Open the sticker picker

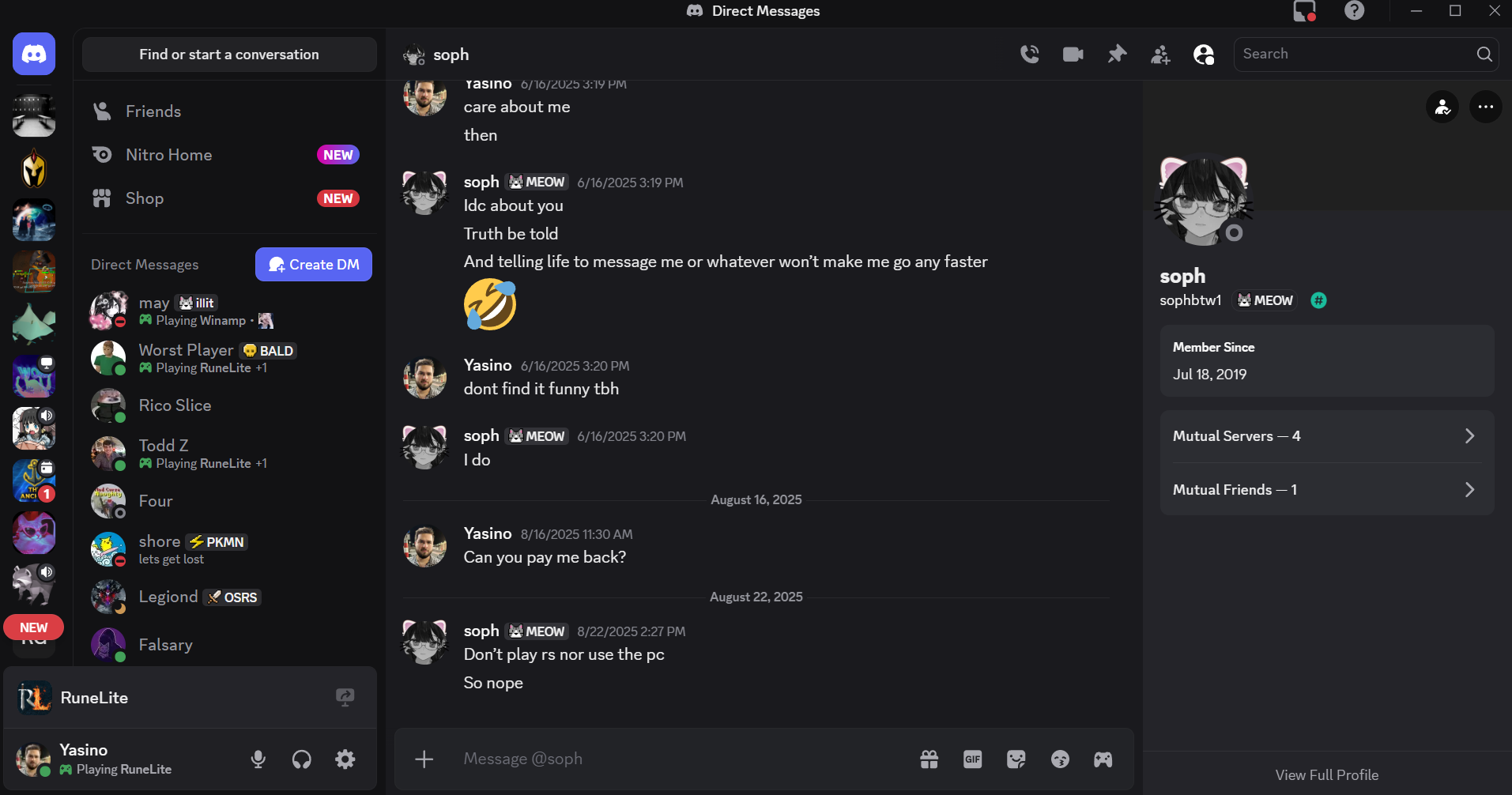point(1016,759)
